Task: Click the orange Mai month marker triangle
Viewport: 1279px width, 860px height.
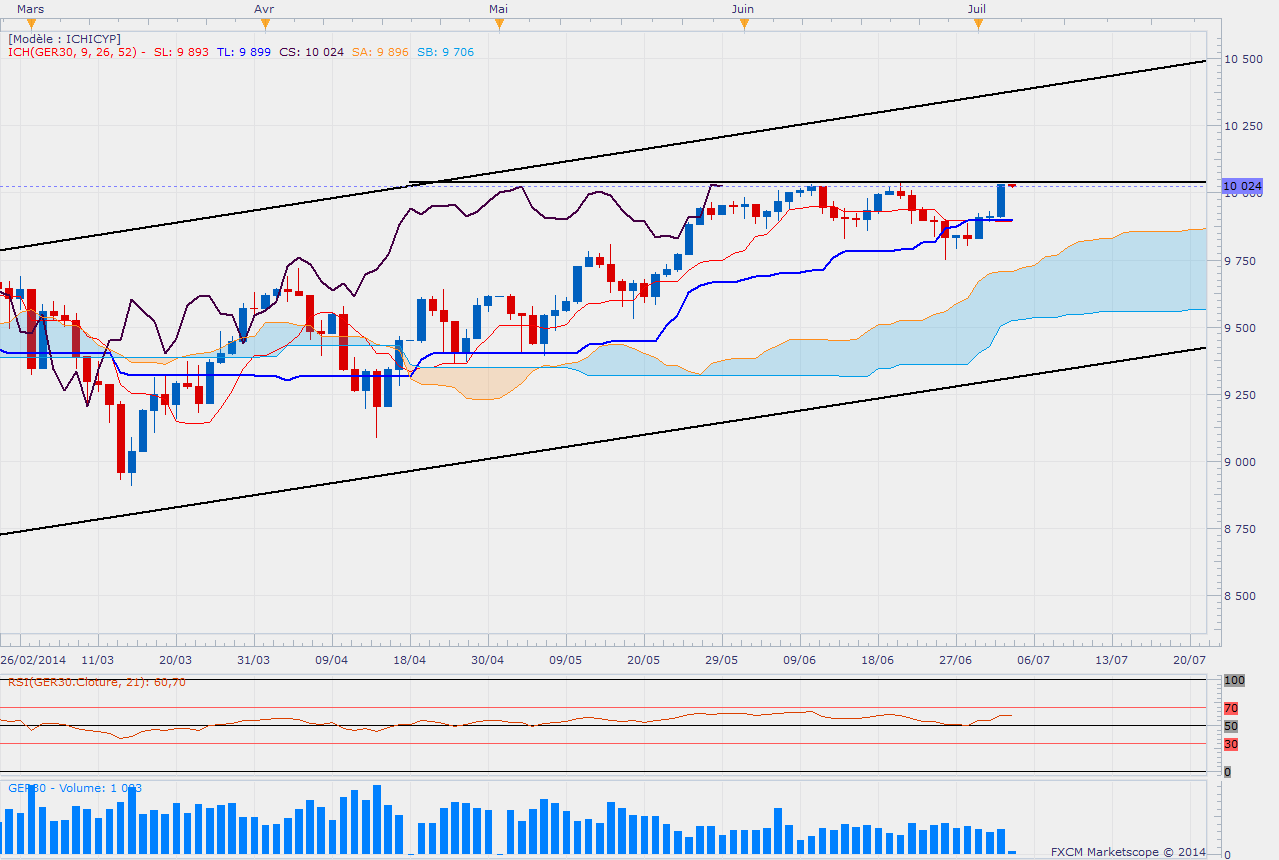Action: tap(498, 24)
